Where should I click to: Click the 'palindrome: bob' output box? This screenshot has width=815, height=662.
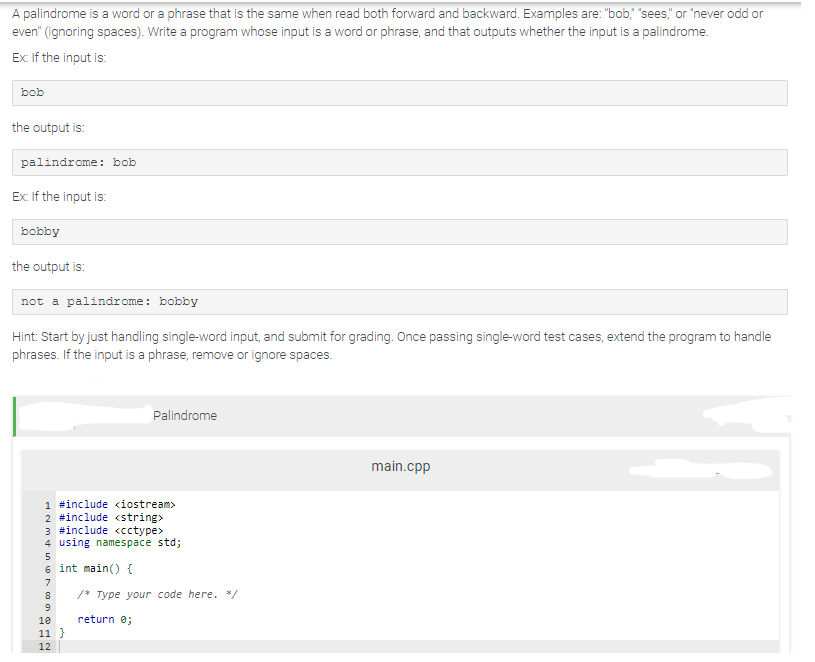point(399,163)
